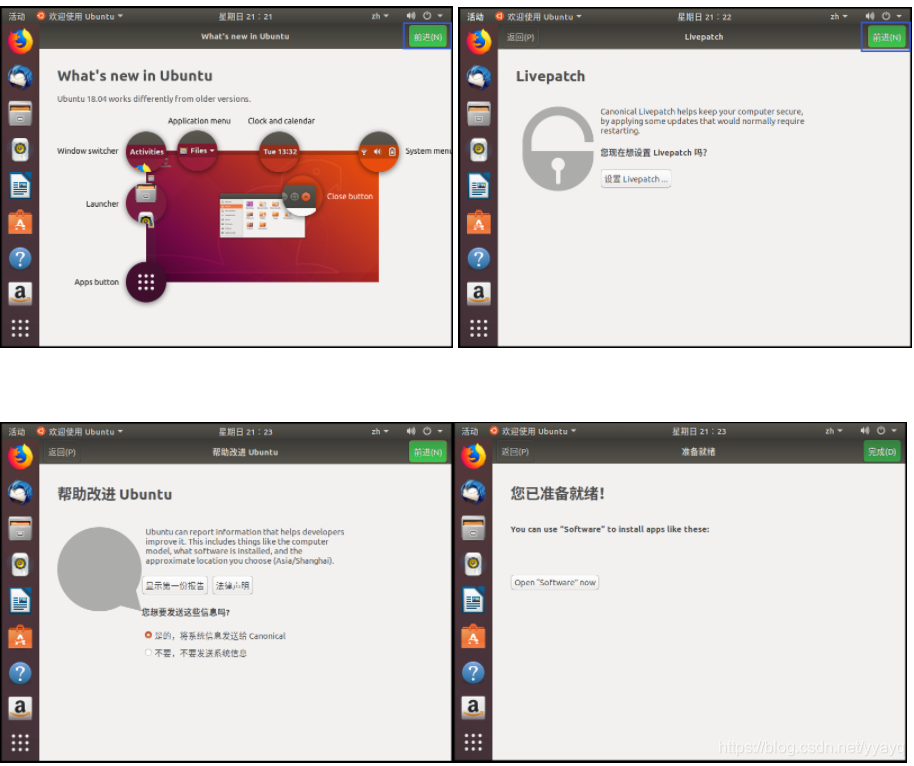
Task: Open 活动 overview in What's new screen
Action: 17,16
